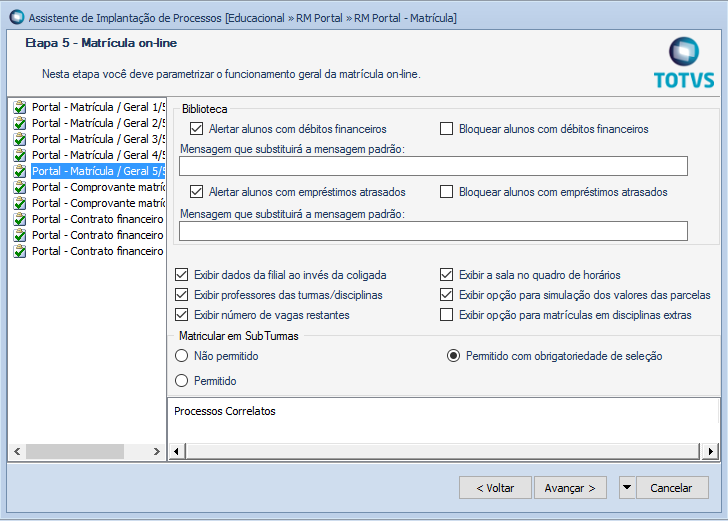
Task: Click right arrow of step list scrollbar
Action: [x=156, y=451]
